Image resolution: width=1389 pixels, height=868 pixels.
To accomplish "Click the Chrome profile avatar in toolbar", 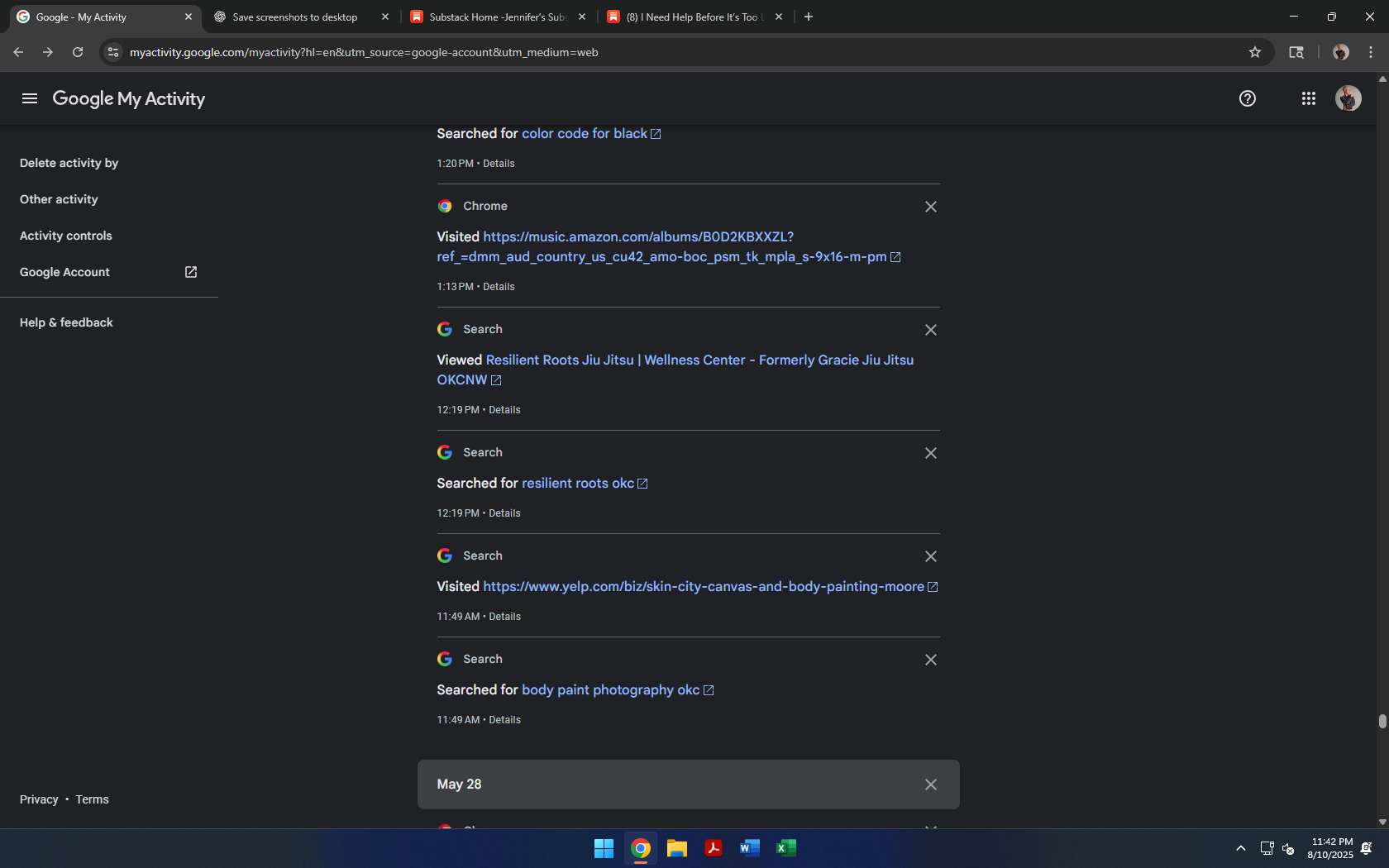I will click(x=1341, y=52).
